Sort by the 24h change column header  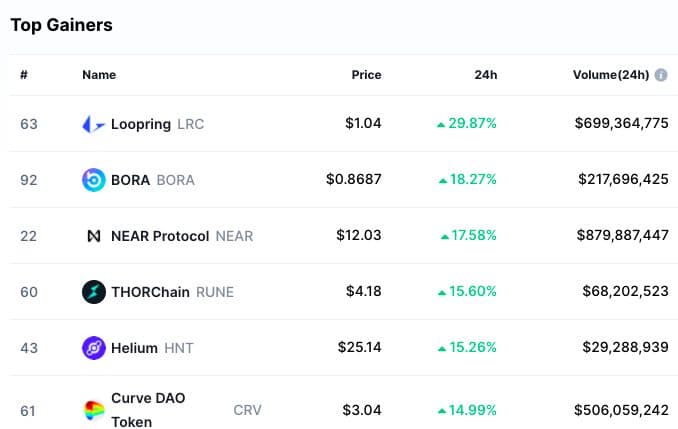tap(486, 75)
